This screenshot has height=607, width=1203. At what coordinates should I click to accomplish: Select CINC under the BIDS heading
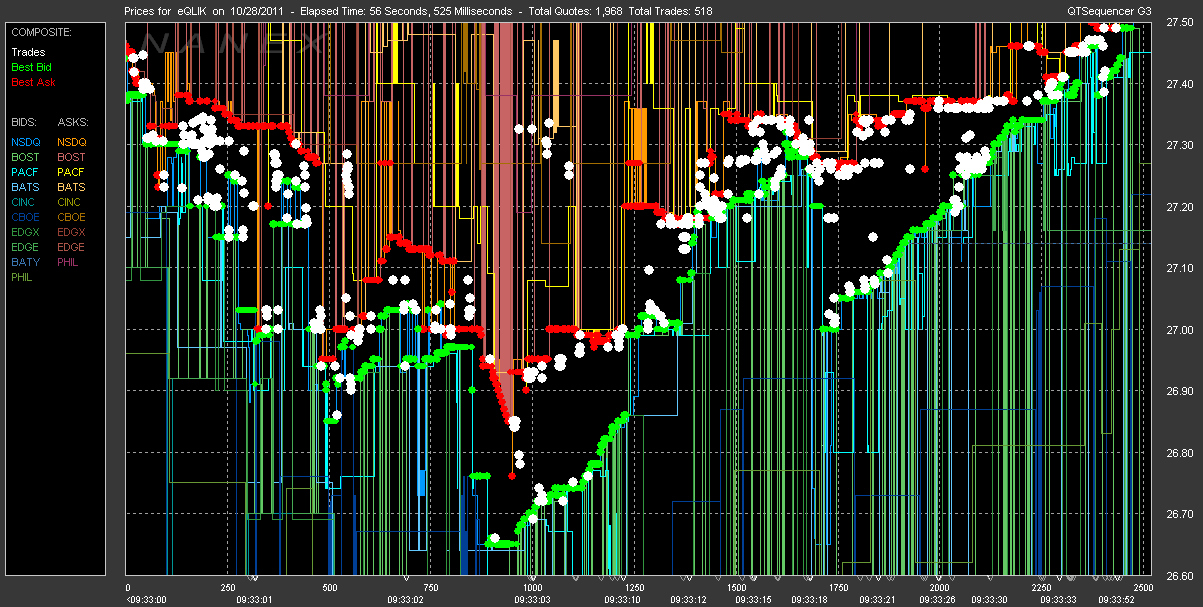[25, 202]
